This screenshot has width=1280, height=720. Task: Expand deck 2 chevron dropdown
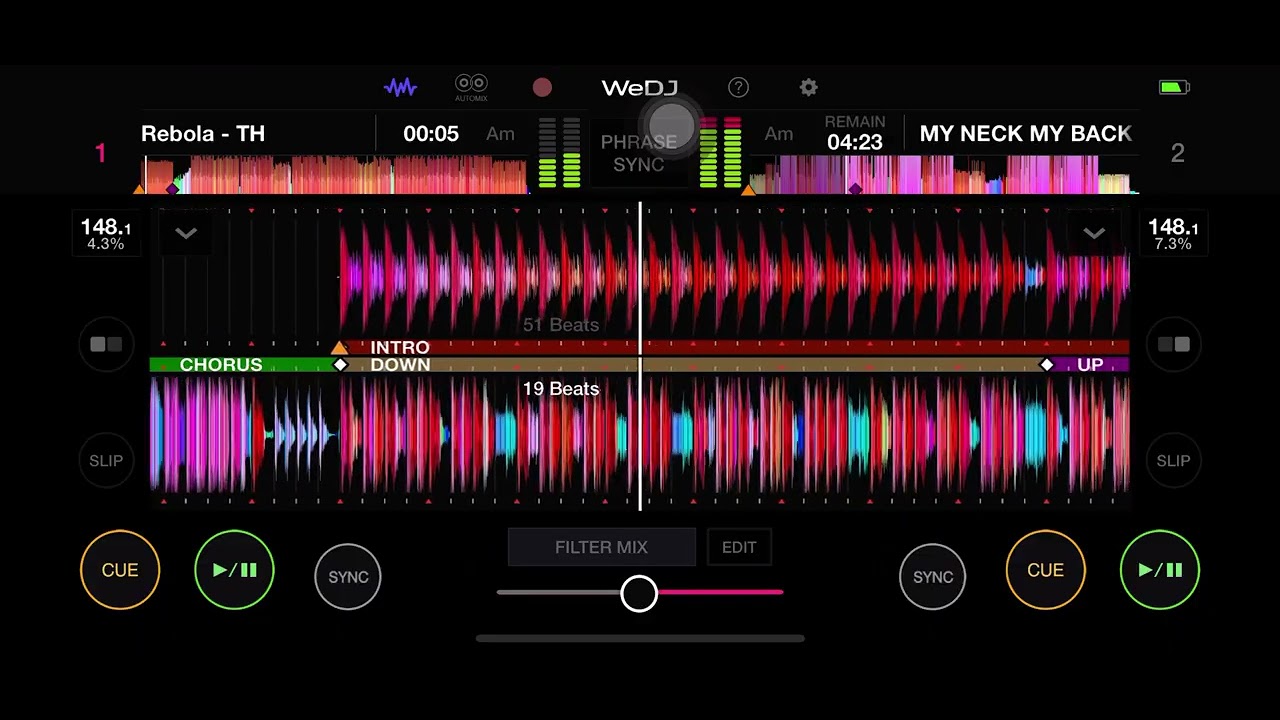click(1094, 234)
